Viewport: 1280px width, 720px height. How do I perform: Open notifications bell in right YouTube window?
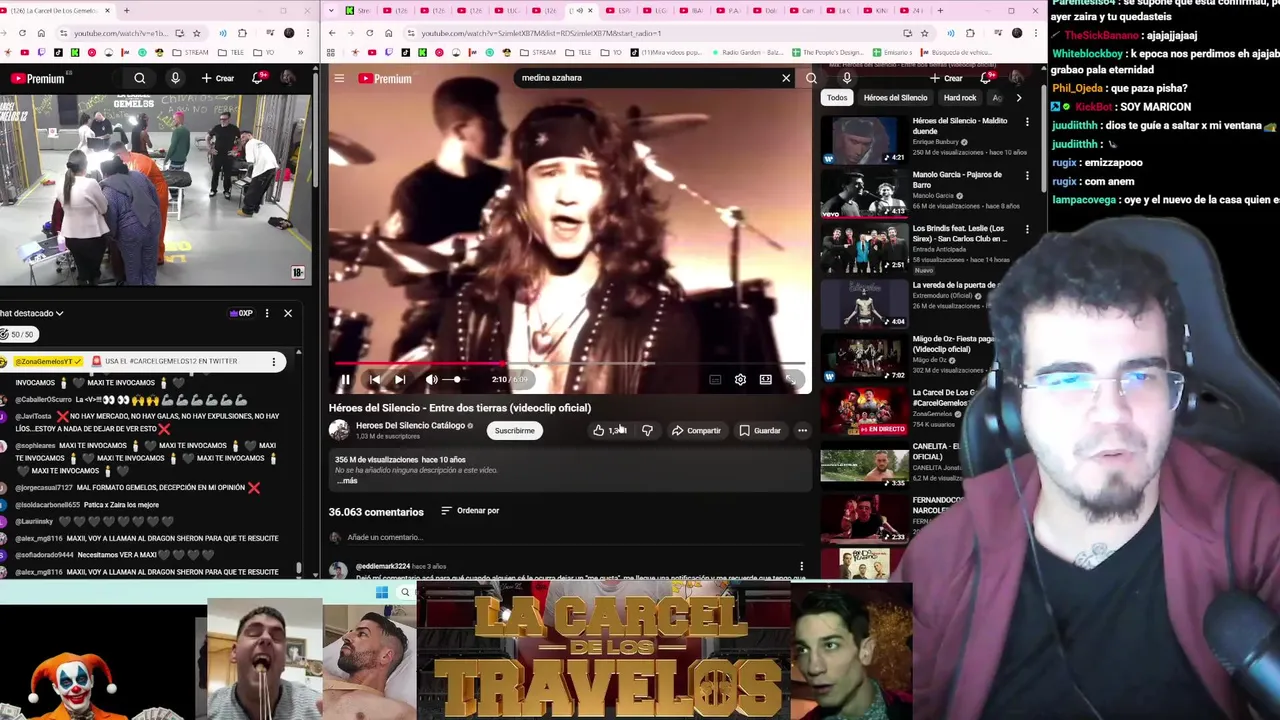pos(986,78)
